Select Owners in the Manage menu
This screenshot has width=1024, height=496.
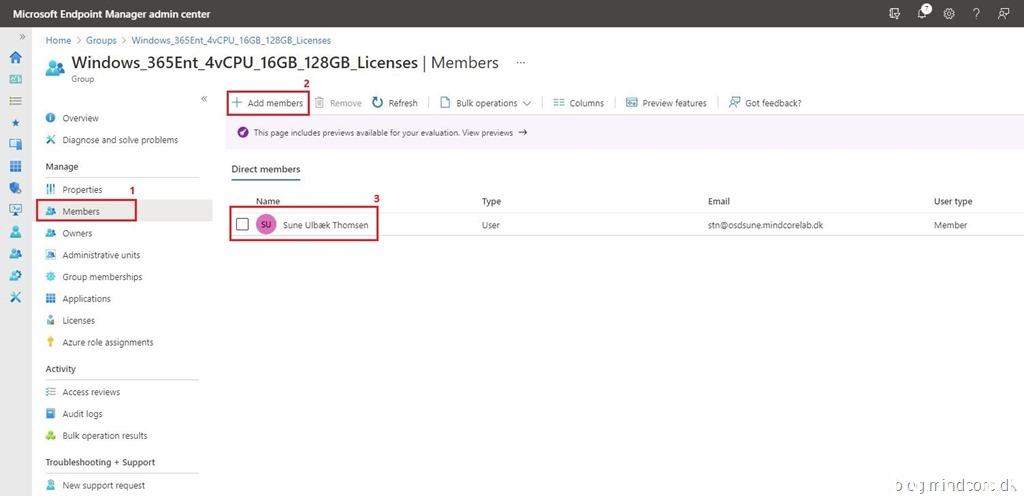(x=77, y=233)
